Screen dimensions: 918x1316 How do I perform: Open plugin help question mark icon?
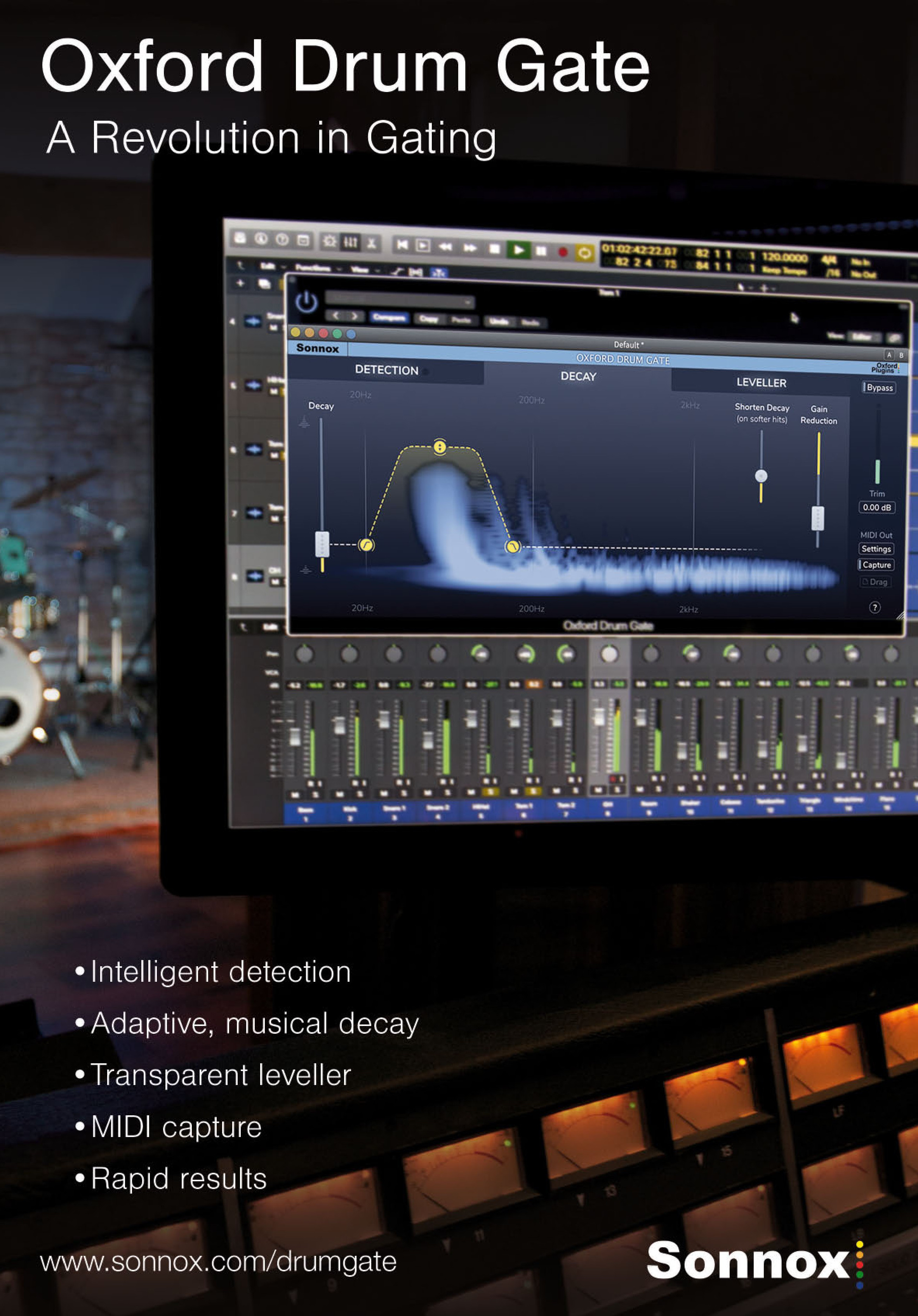(875, 608)
